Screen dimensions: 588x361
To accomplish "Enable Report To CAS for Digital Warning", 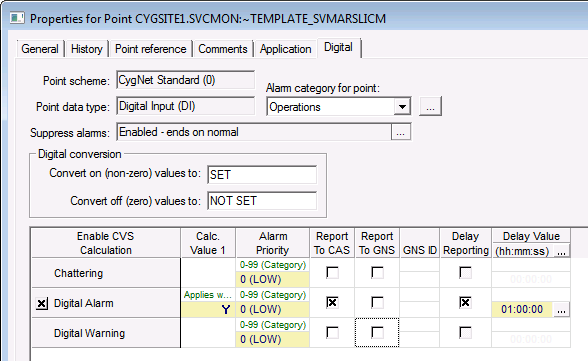I will [332, 333].
